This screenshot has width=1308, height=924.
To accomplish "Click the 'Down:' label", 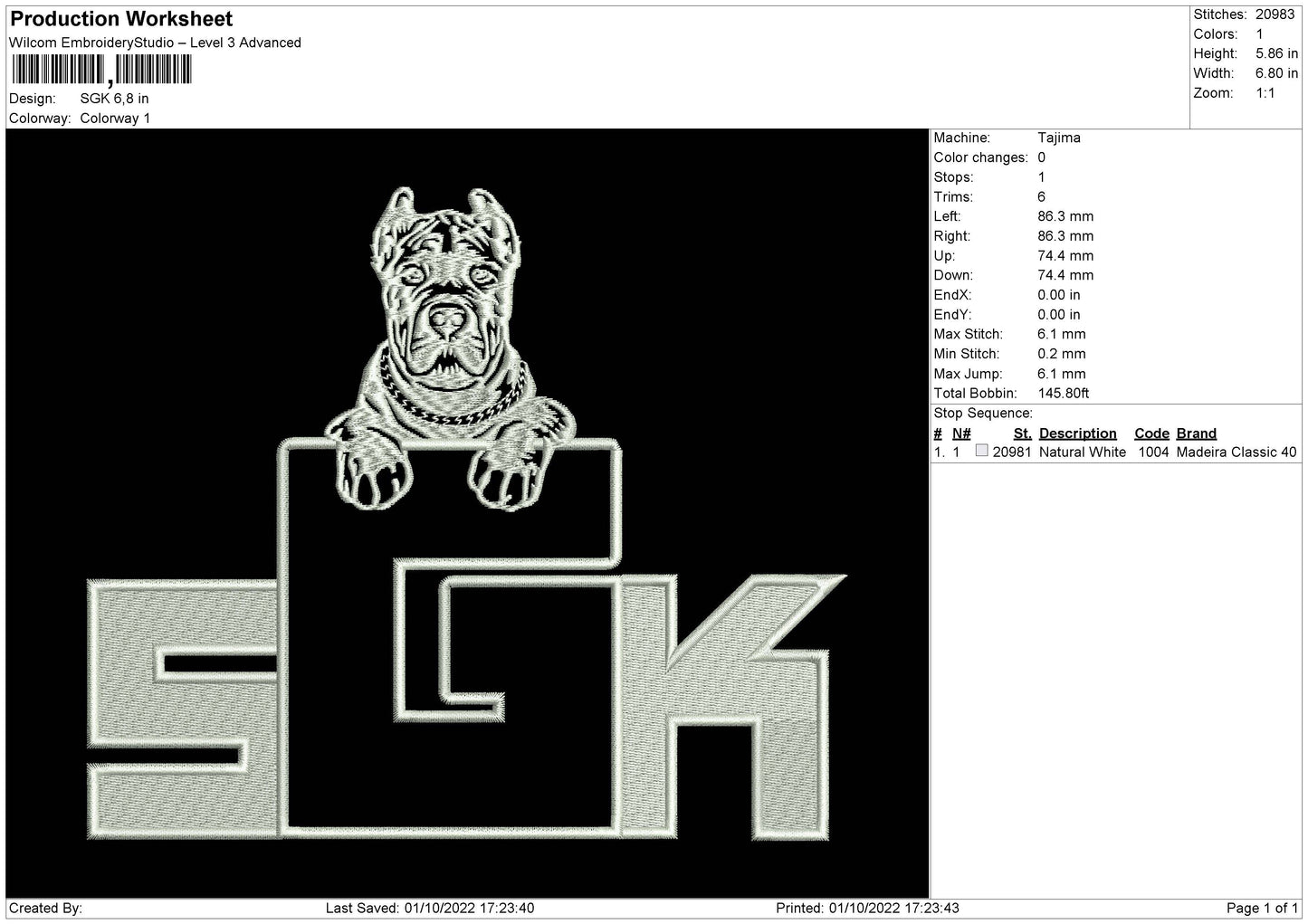I will (953, 275).
